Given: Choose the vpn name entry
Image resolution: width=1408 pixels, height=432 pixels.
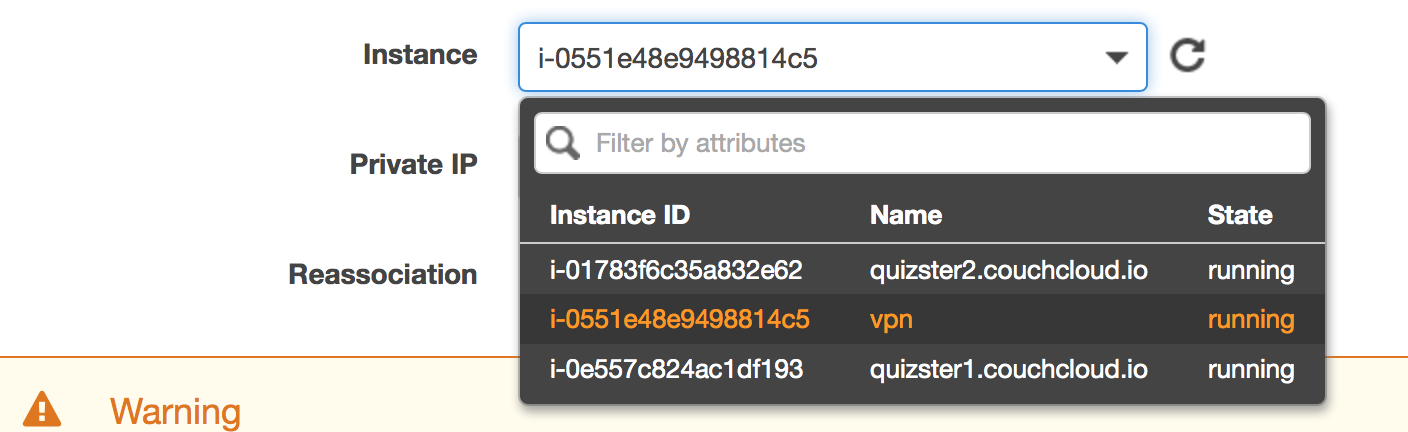Looking at the screenshot, I should (x=891, y=320).
